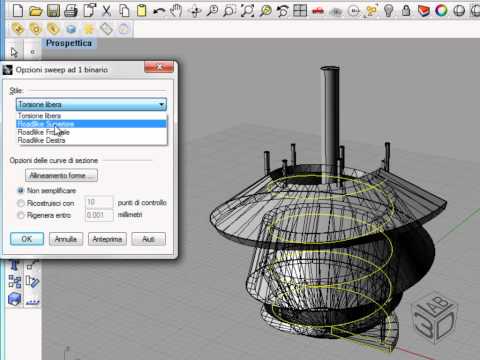Click the Annulla button
The height and width of the screenshot is (360, 480).
tap(66, 239)
